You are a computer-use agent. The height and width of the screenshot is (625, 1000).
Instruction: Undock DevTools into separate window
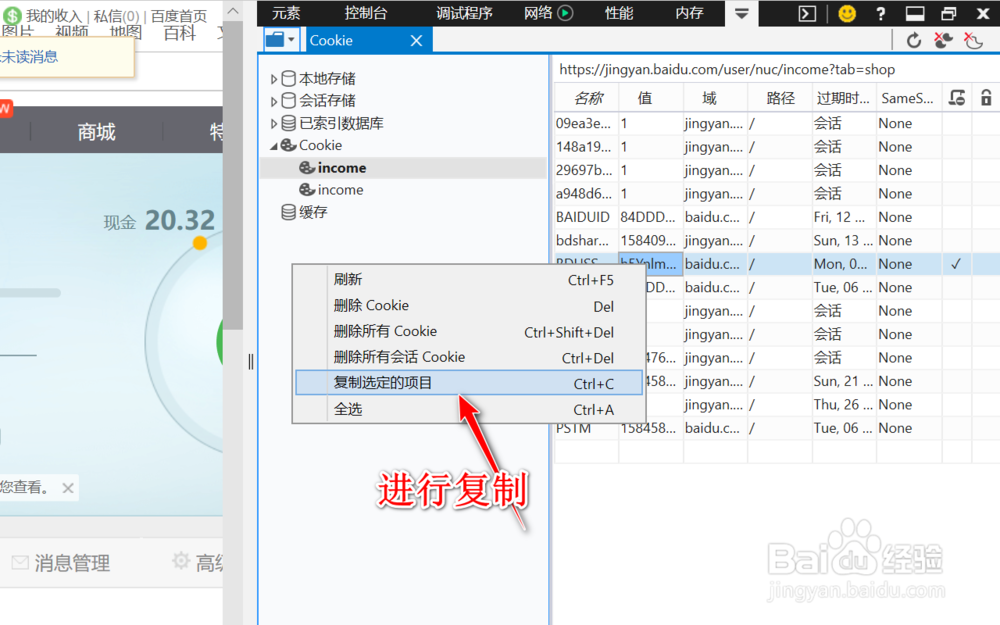948,13
